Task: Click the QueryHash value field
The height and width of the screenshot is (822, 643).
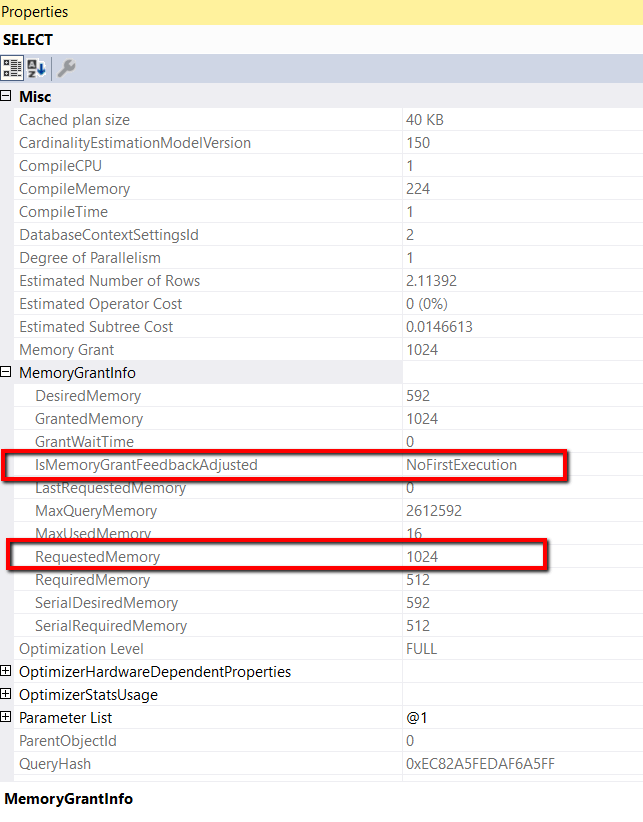Action: 522,764
